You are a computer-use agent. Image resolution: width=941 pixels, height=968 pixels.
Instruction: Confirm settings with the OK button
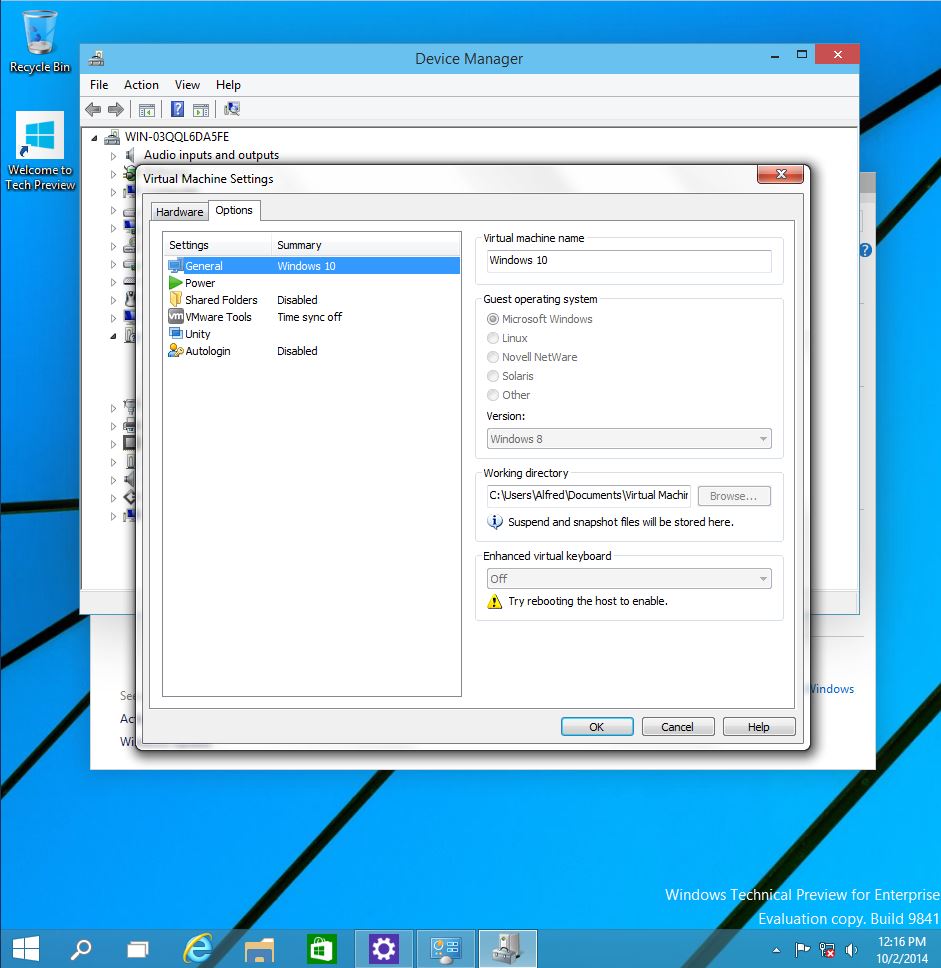[596, 727]
